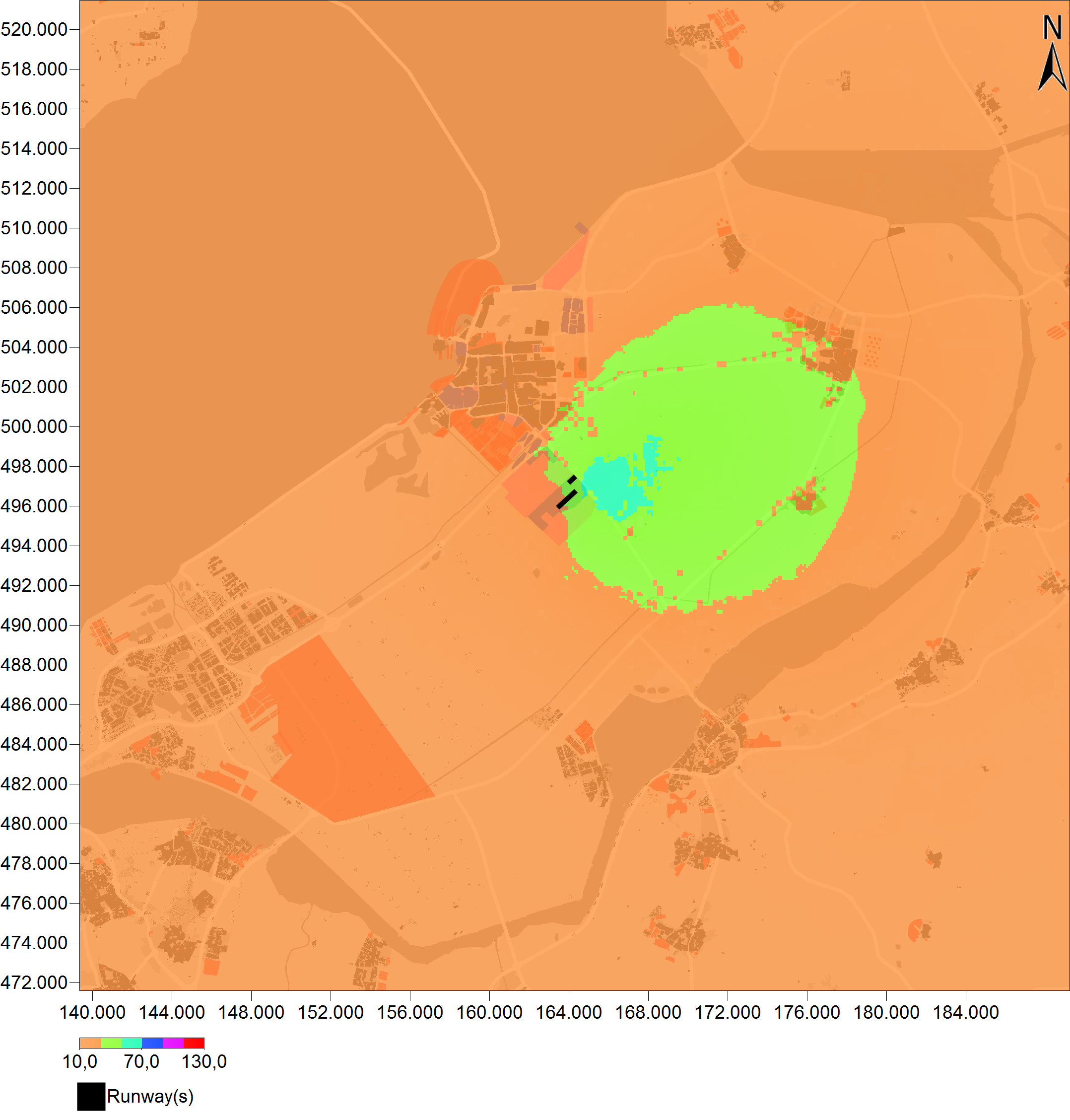Viewport: 1070px width, 1120px height.
Task: Click the 140.000 x-axis label
Action: (92, 1013)
